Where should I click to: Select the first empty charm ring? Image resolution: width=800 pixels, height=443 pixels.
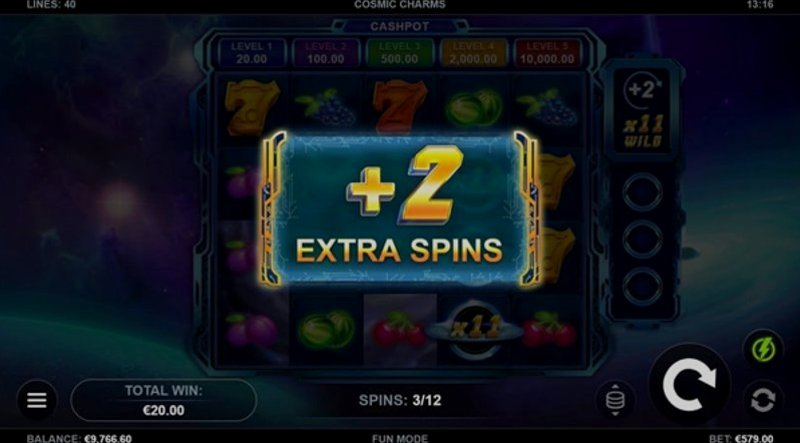point(642,192)
